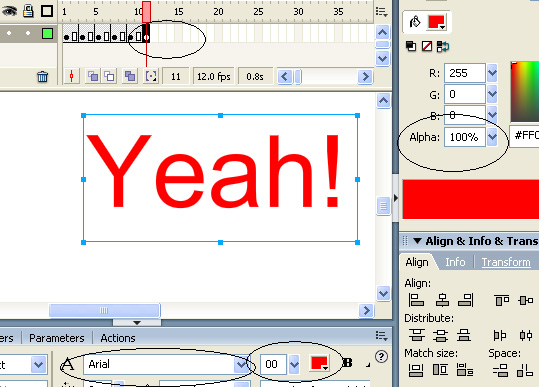Click the timeline vertical scroll up arrow
The width and height of the screenshot is (539, 387).
click(x=383, y=32)
